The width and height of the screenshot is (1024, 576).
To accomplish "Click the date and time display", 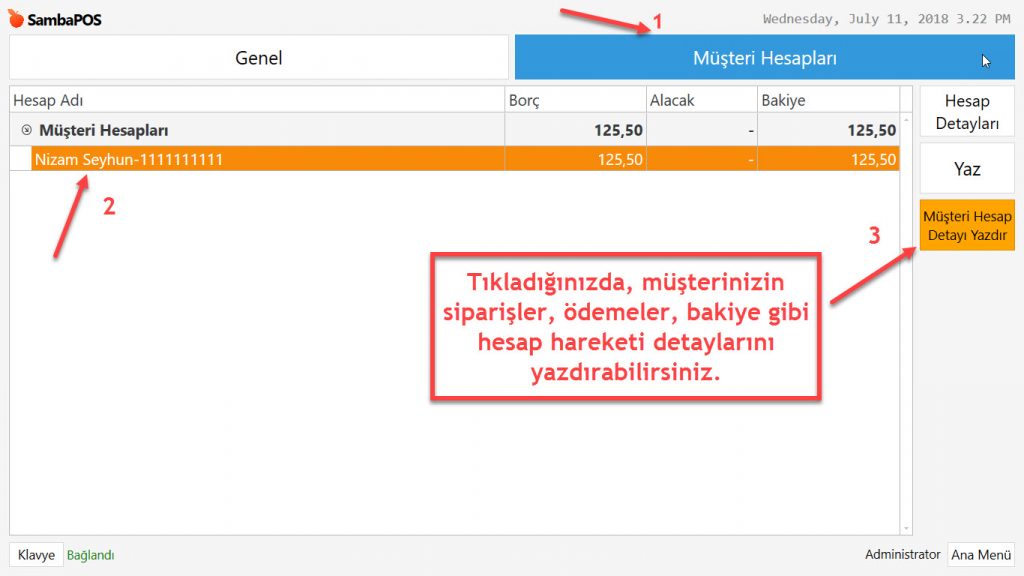I will pyautogui.click(x=886, y=19).
